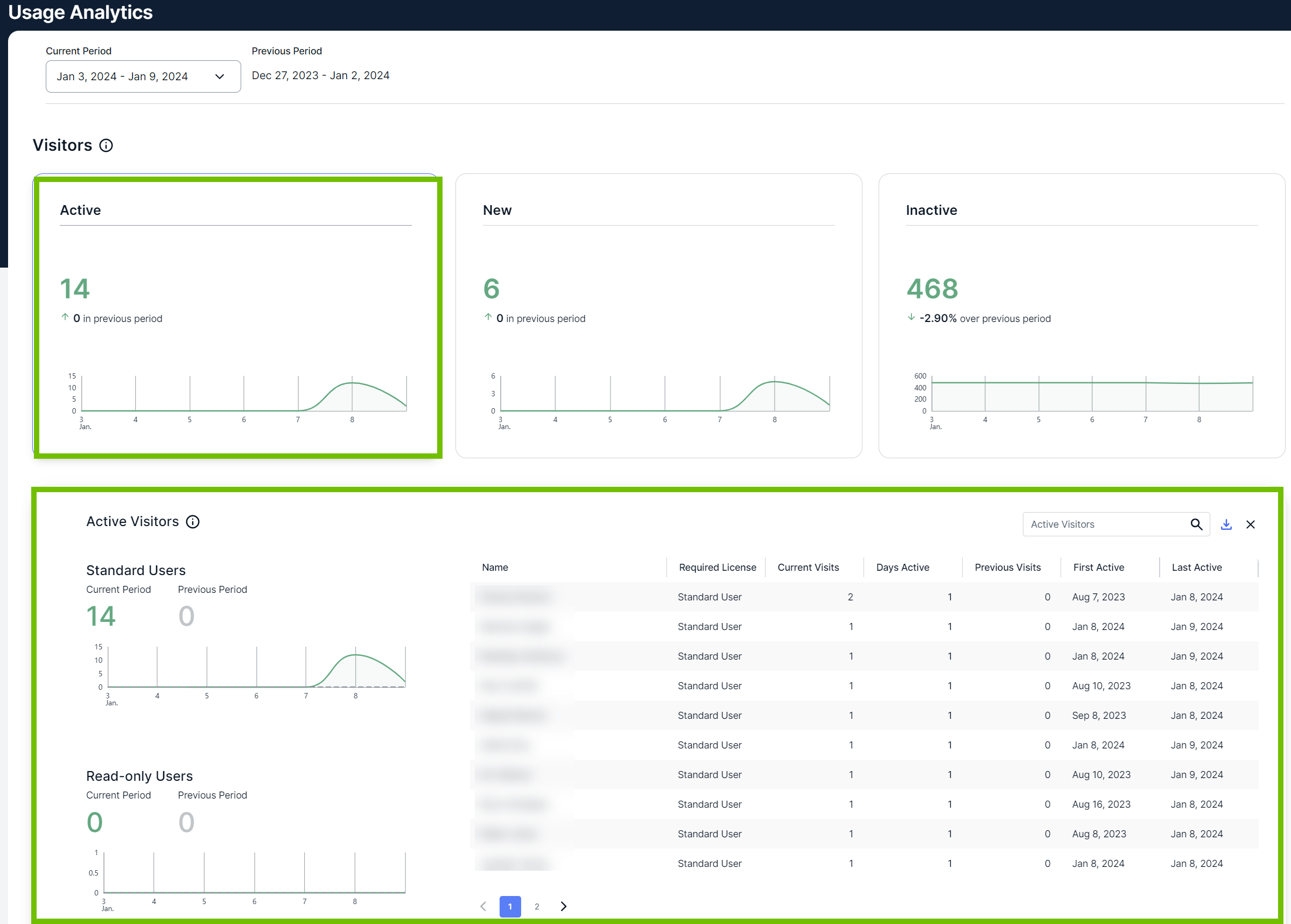The width and height of the screenshot is (1291, 924).
Task: Select the New visitors card
Action: (658, 316)
